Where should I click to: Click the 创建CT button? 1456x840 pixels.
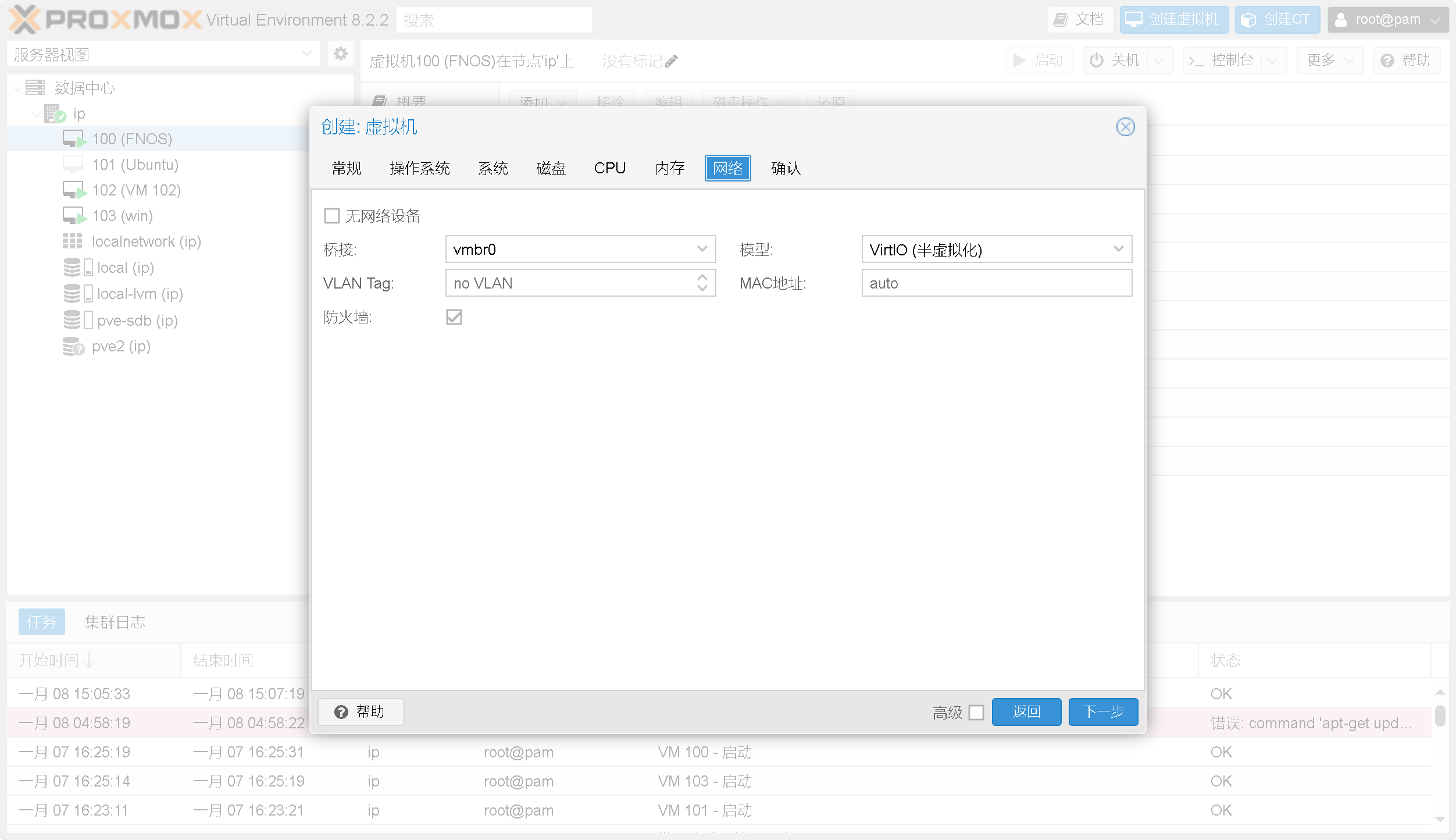click(1277, 20)
